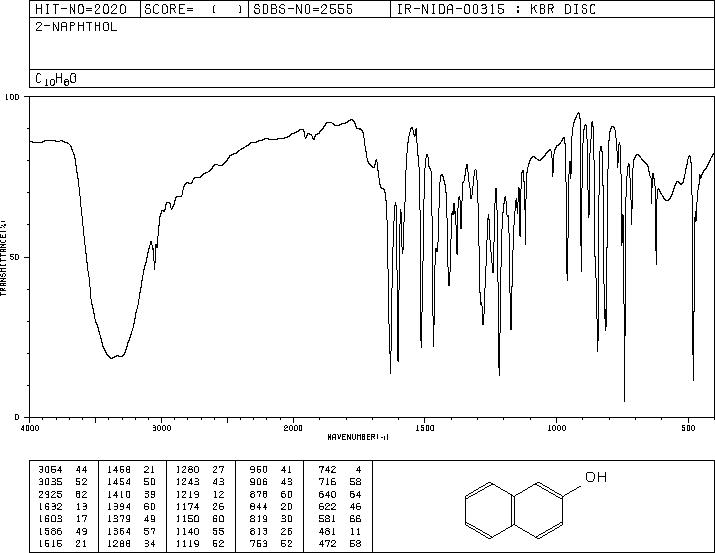Viewport: 715px width, 553px height.
Task: Click the 500 wavenumber axis label
Action: pyautogui.click(x=688, y=428)
